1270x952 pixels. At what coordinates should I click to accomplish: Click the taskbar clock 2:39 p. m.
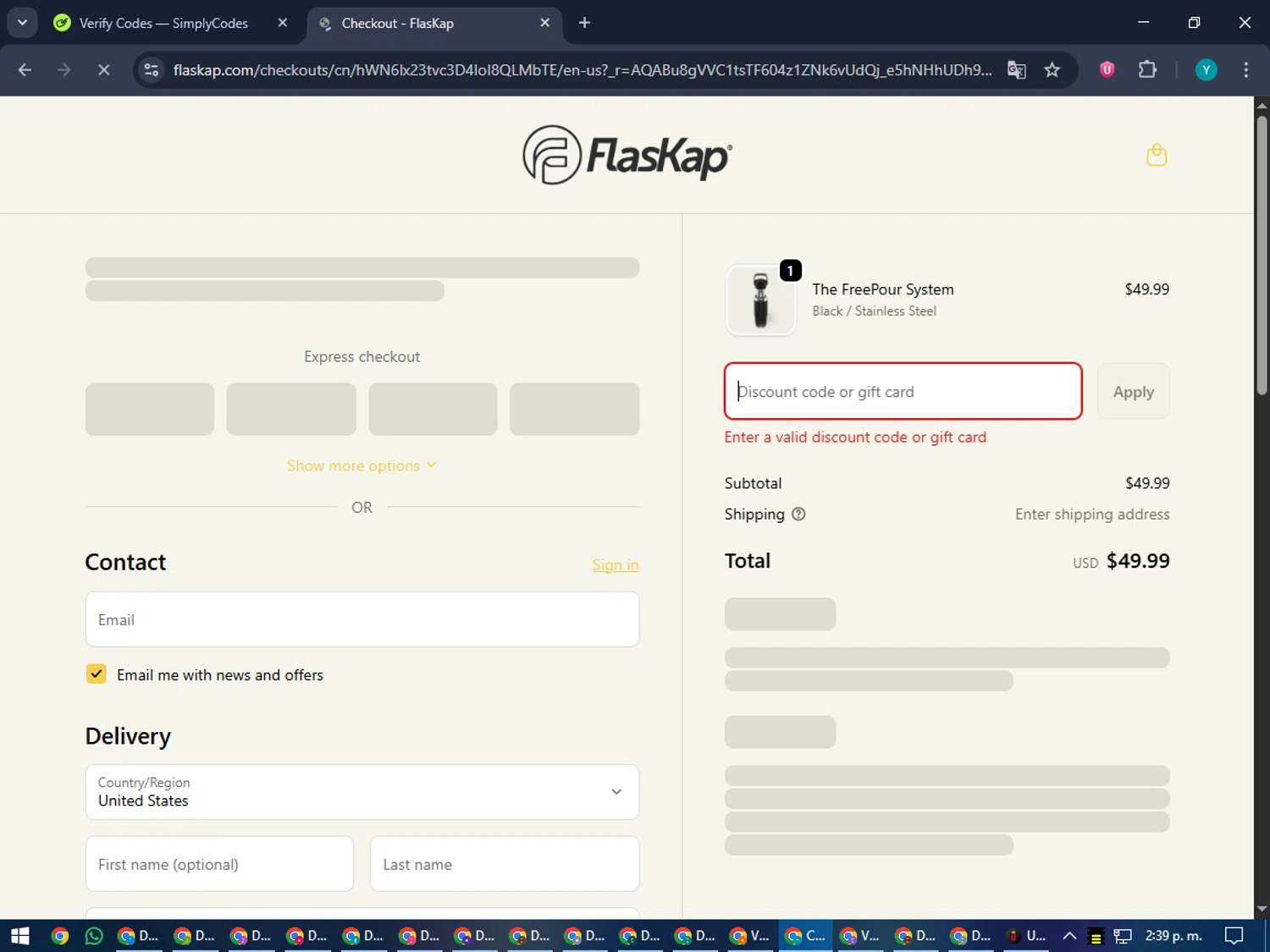(x=1173, y=936)
